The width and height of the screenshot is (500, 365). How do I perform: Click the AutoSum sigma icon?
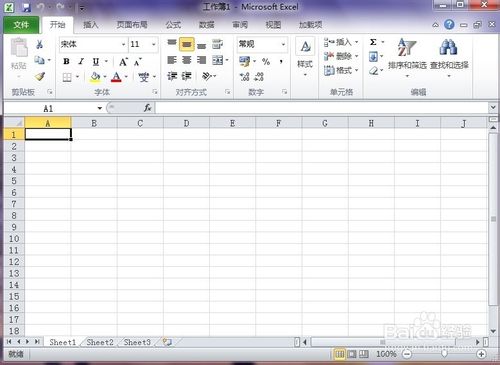click(x=373, y=42)
